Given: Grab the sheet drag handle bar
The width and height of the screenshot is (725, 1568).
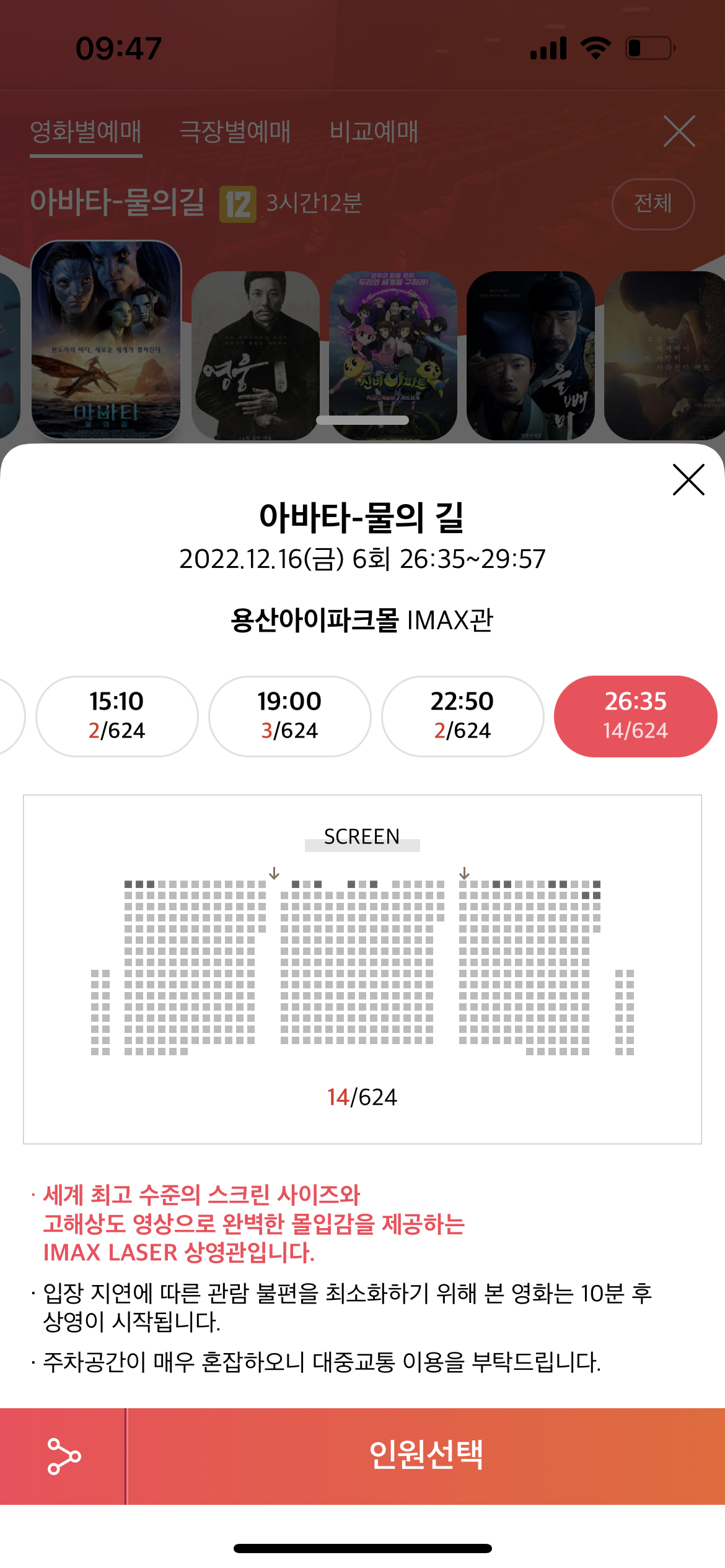Looking at the screenshot, I should tap(362, 420).
